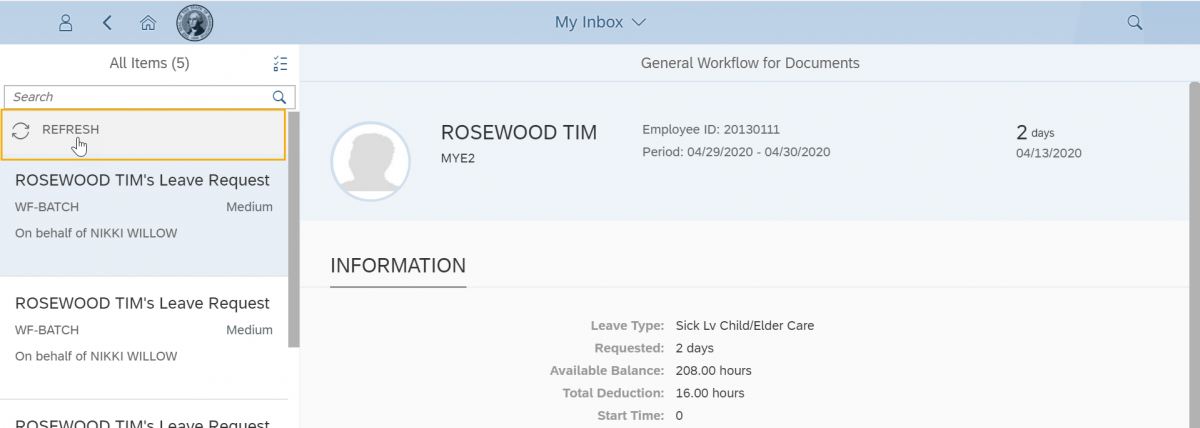Select the highlighted first ROSEWOOD TIM's Leave Request
1200x428 pixels.
pyautogui.click(x=143, y=181)
